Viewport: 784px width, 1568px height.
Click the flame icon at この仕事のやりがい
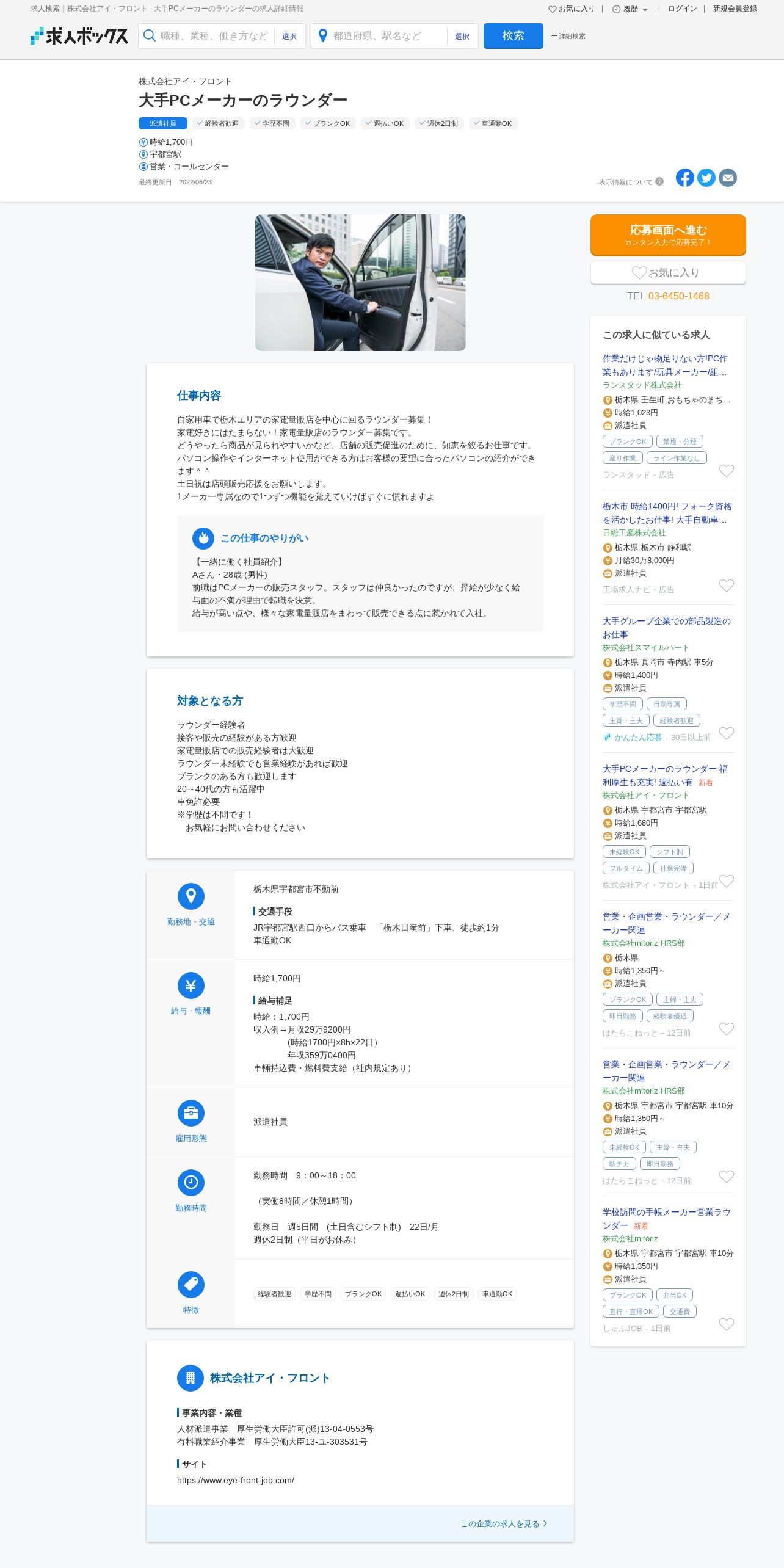[203, 539]
